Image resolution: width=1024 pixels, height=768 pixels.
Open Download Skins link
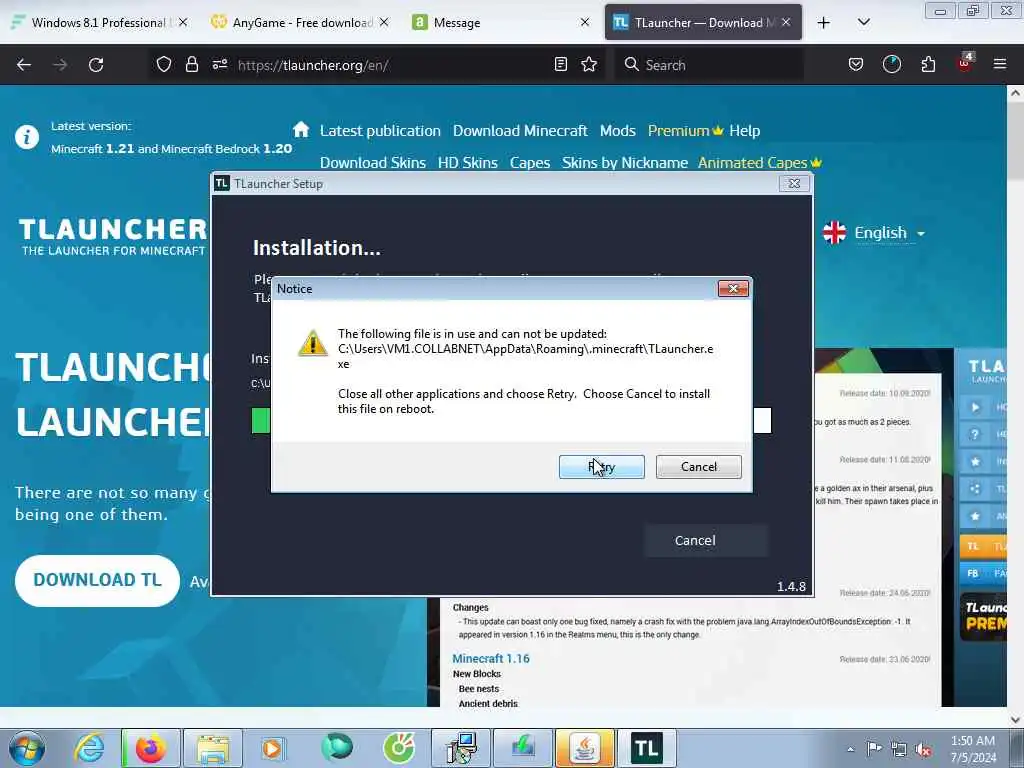(x=373, y=163)
